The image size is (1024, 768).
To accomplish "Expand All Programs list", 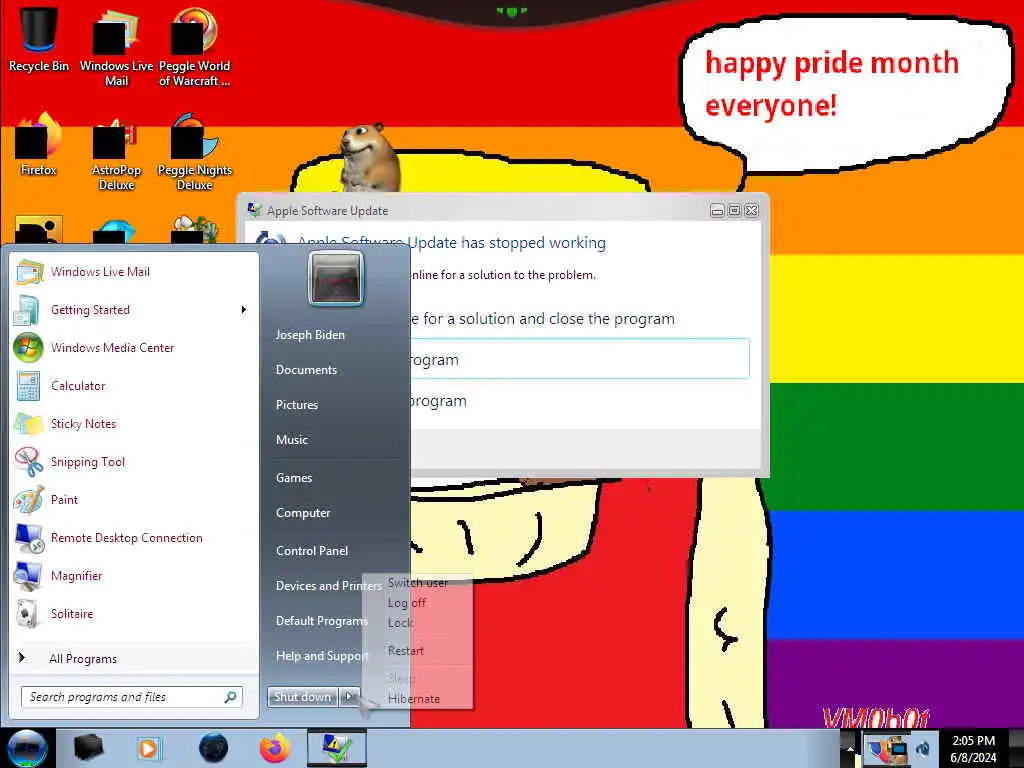I will 134,658.
